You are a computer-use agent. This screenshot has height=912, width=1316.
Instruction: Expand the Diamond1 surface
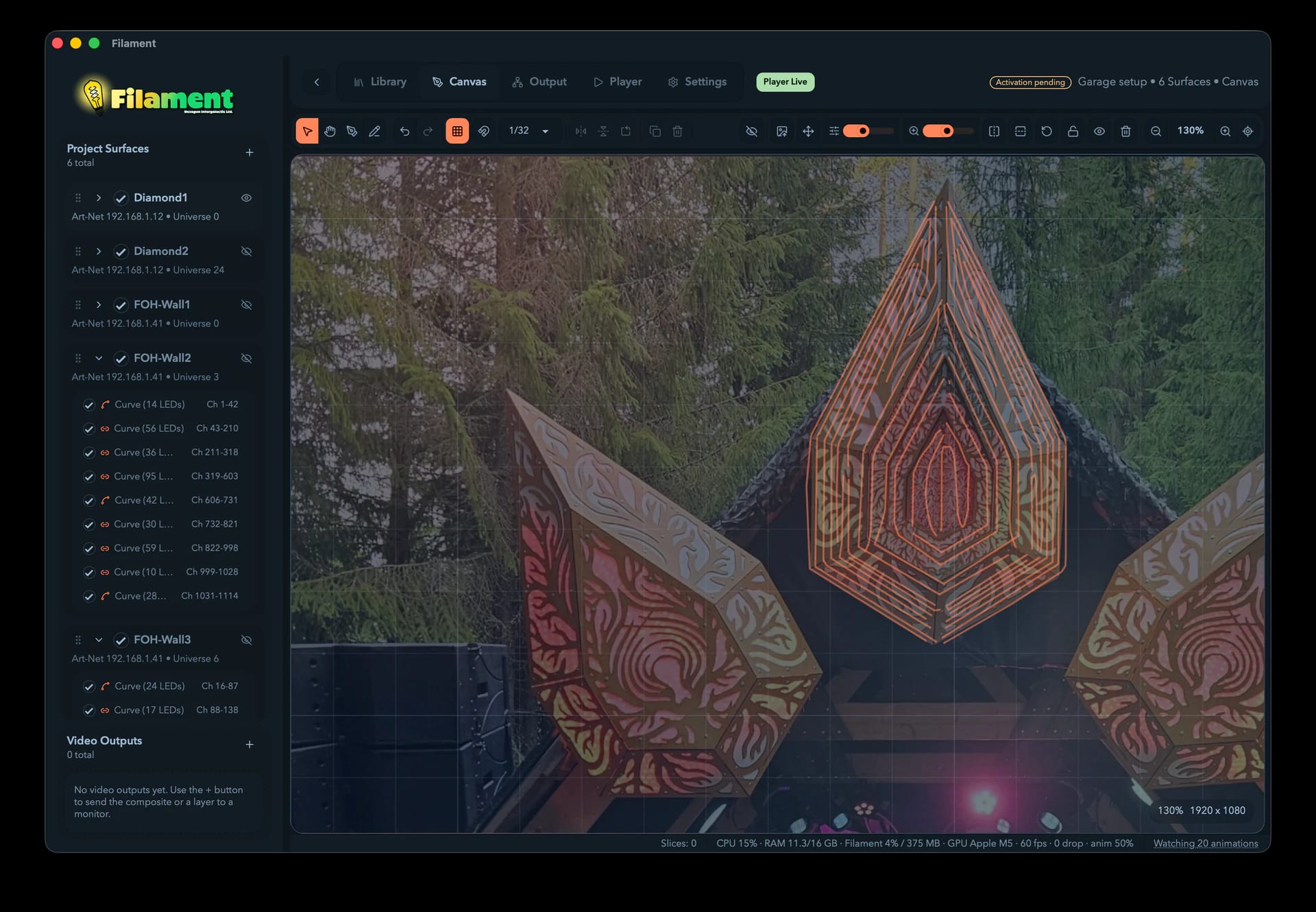pos(99,197)
